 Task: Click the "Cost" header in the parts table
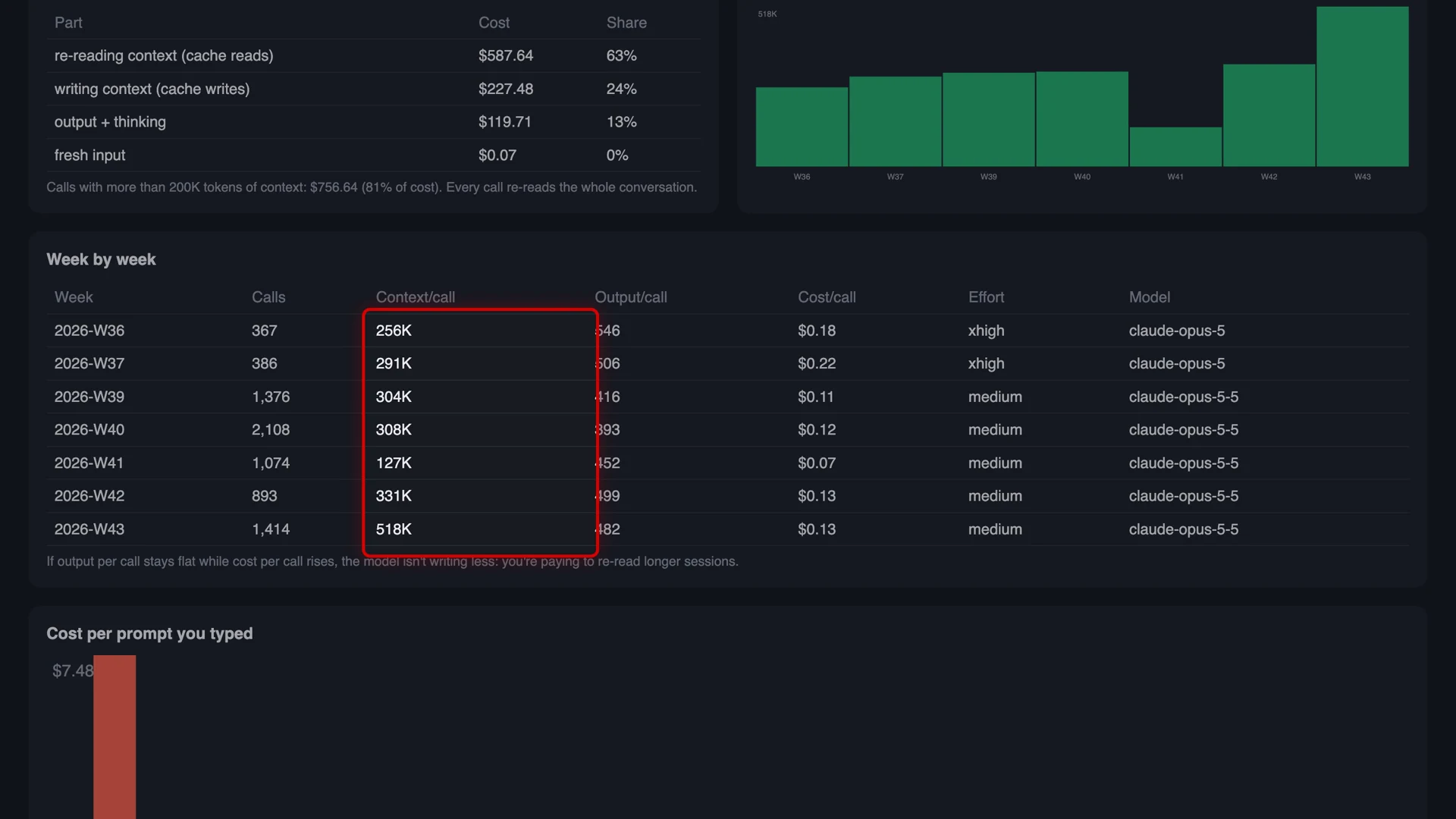(494, 23)
